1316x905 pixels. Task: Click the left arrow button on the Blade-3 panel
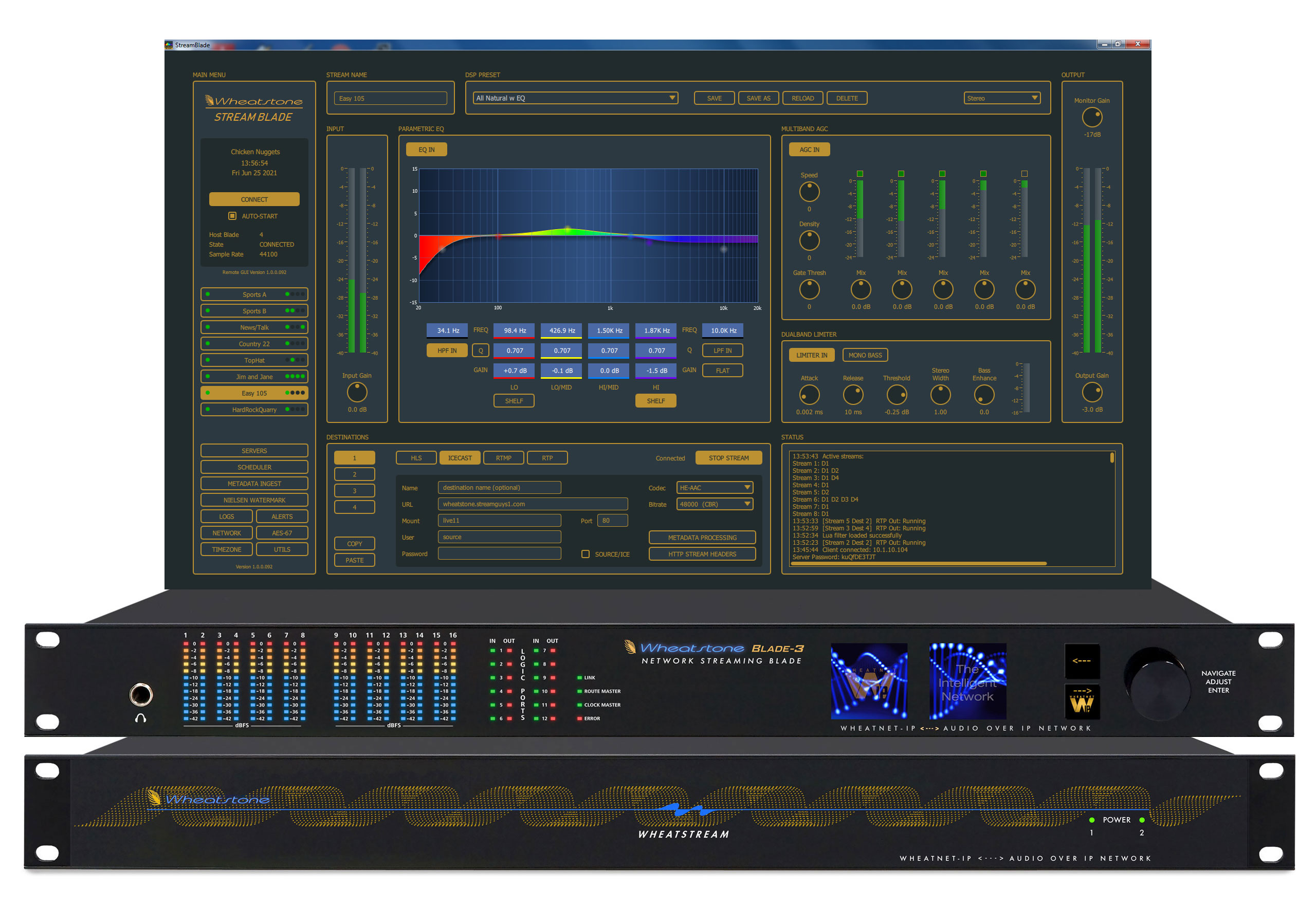coord(1081,661)
